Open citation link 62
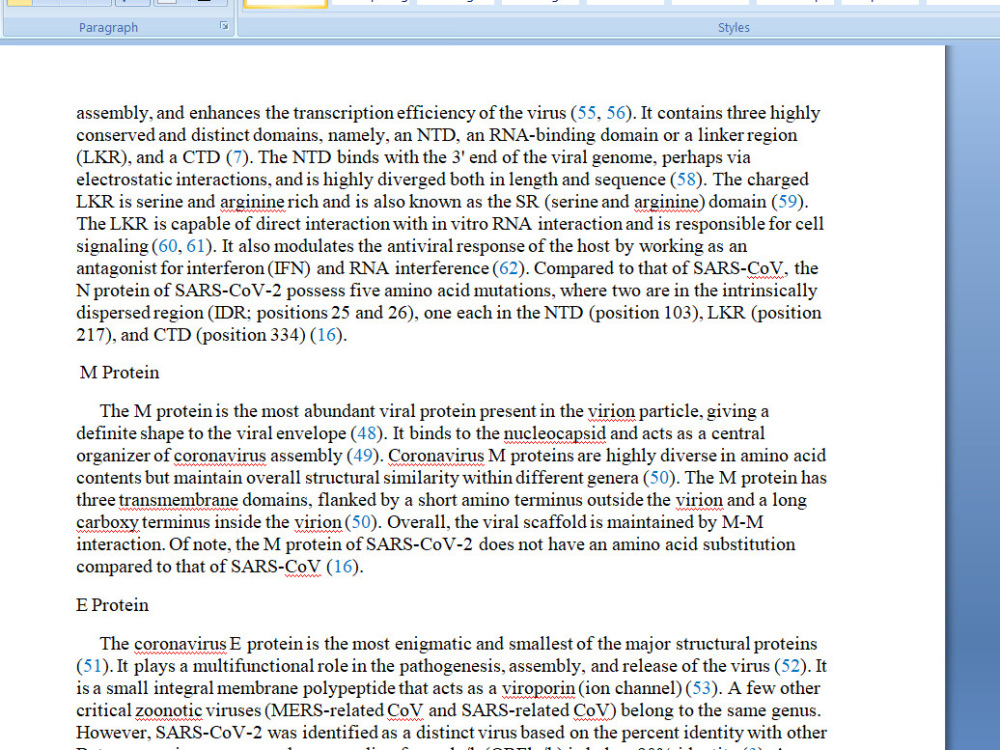This screenshot has height=750, width=1000. click(508, 268)
